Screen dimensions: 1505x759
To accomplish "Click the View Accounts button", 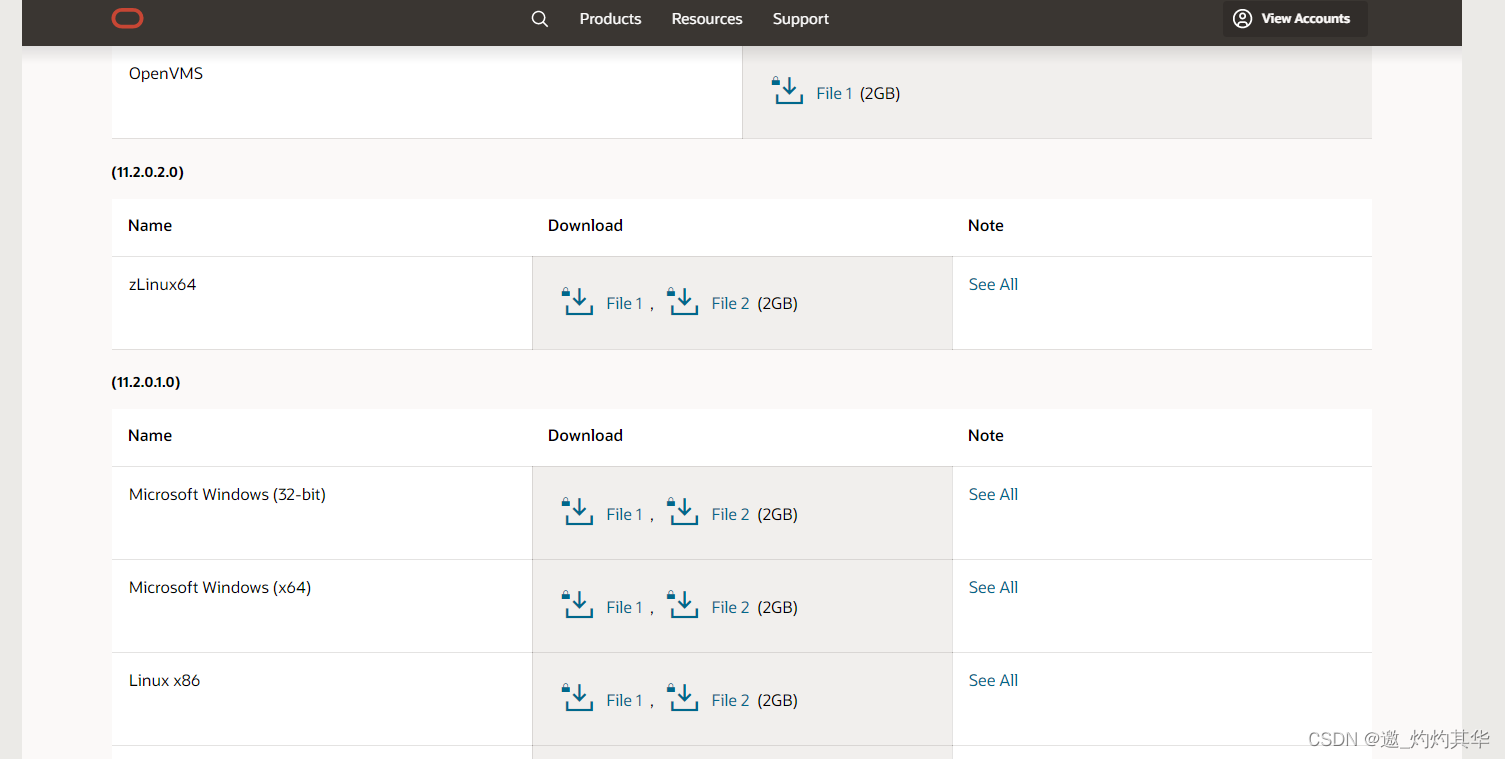I will click(1295, 19).
